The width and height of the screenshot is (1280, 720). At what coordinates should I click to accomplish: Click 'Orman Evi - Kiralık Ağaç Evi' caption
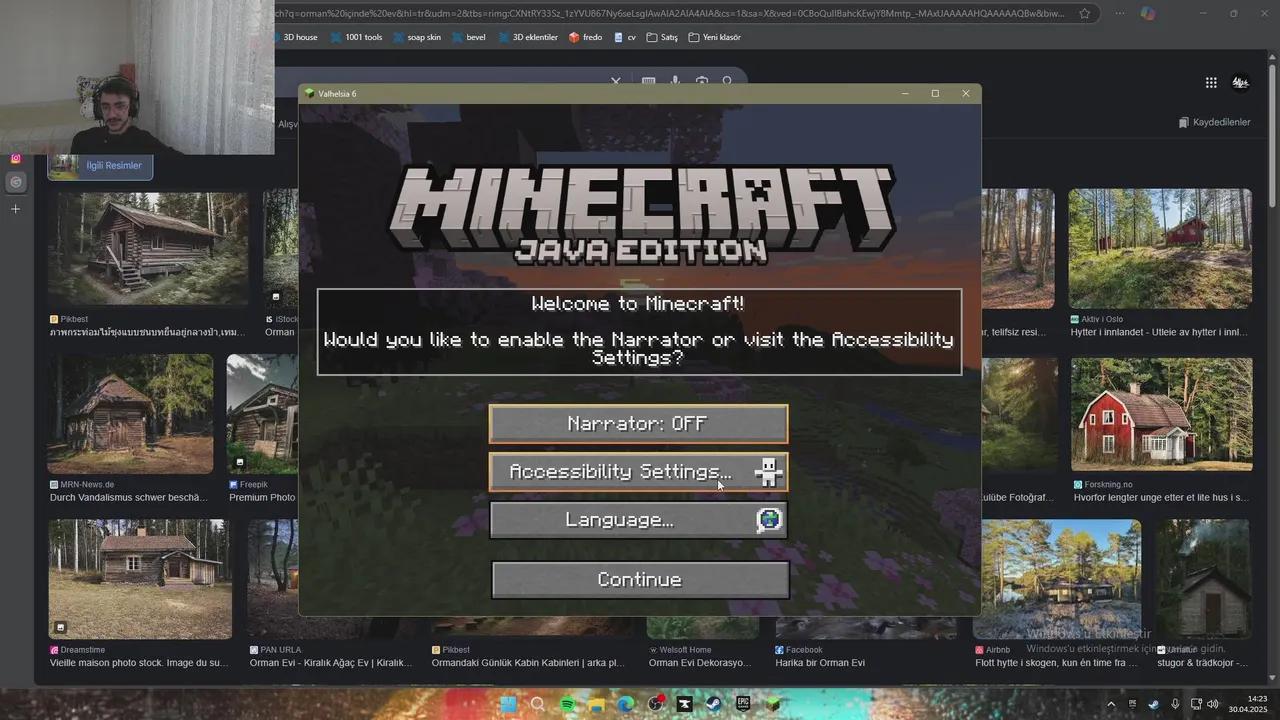tap(330, 663)
